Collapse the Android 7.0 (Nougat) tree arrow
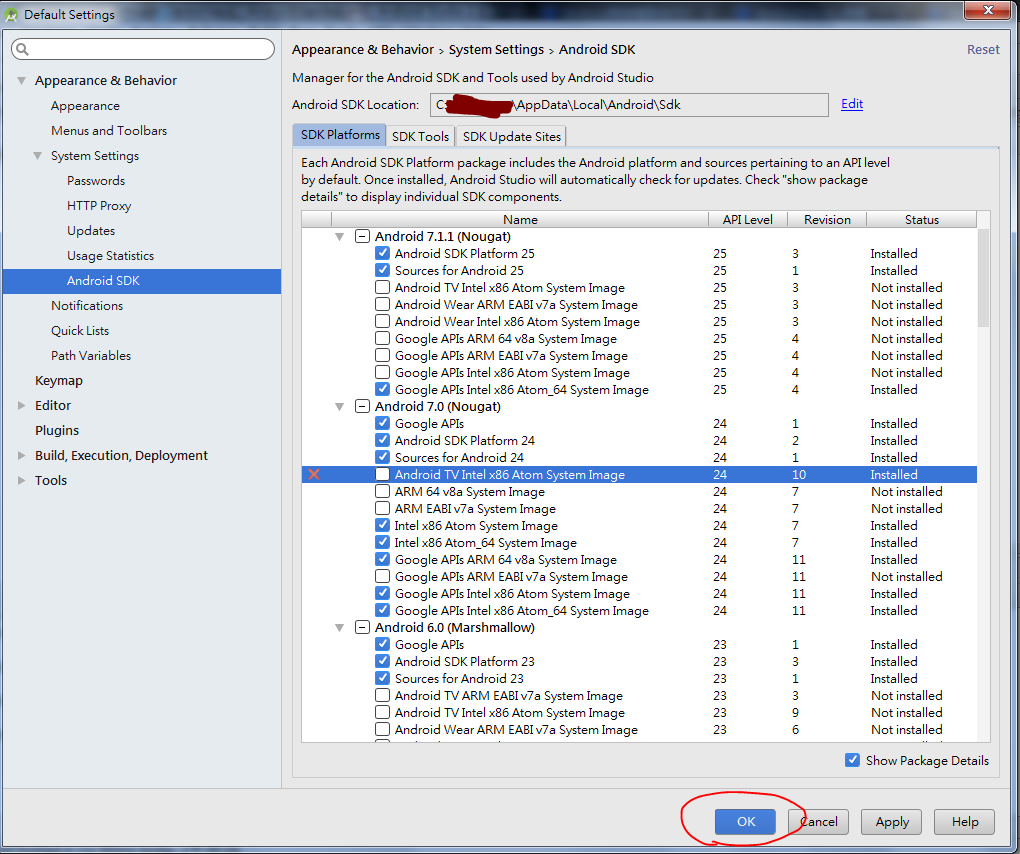Screen dimensions: 1020x854 (x=340, y=407)
